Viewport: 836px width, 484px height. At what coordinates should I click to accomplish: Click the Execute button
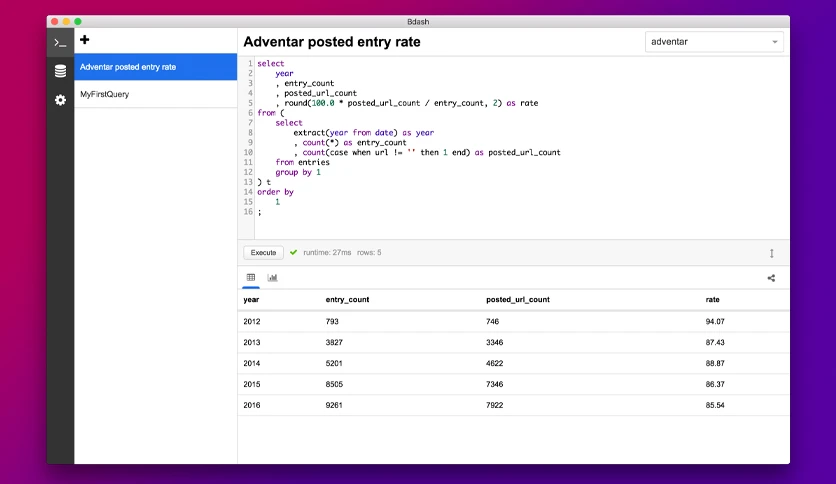pos(263,253)
